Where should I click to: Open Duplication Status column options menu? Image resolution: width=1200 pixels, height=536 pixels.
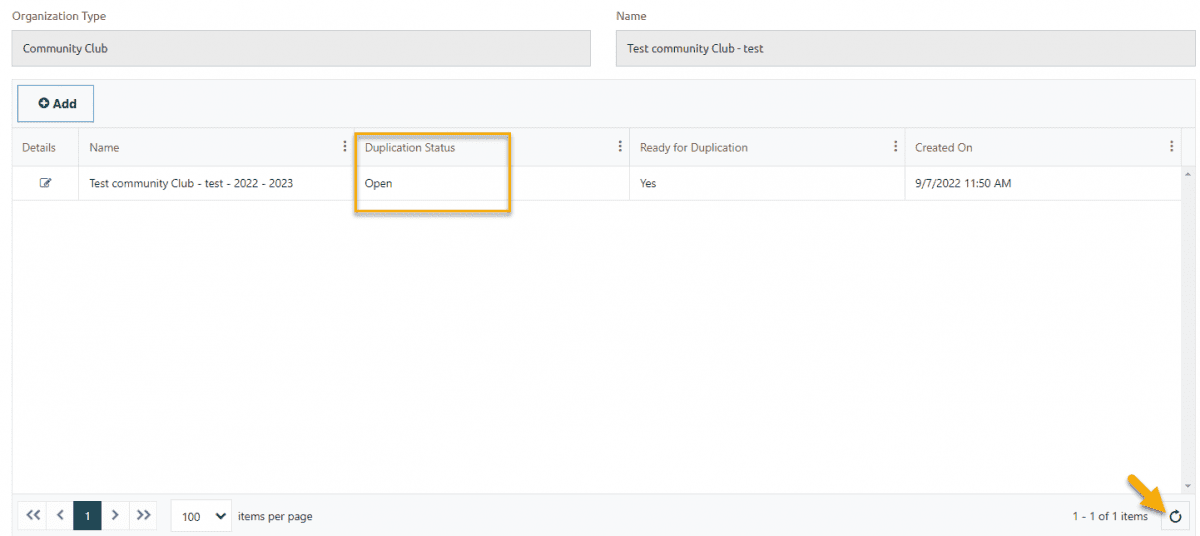pyautogui.click(x=620, y=147)
